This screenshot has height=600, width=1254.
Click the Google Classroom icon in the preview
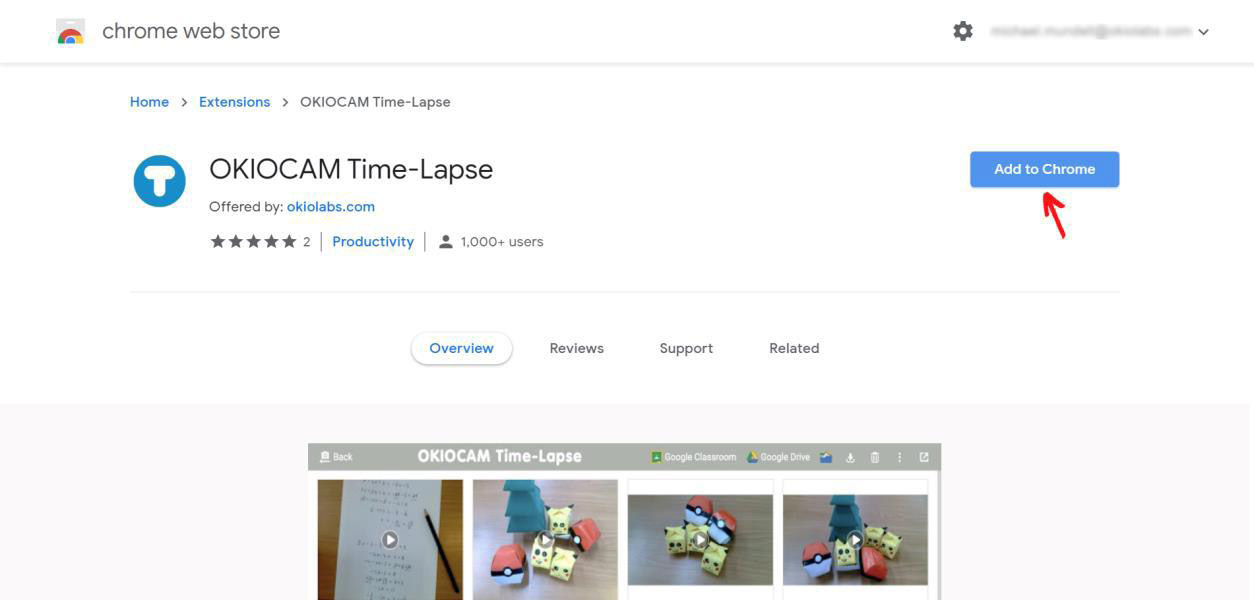coord(656,457)
